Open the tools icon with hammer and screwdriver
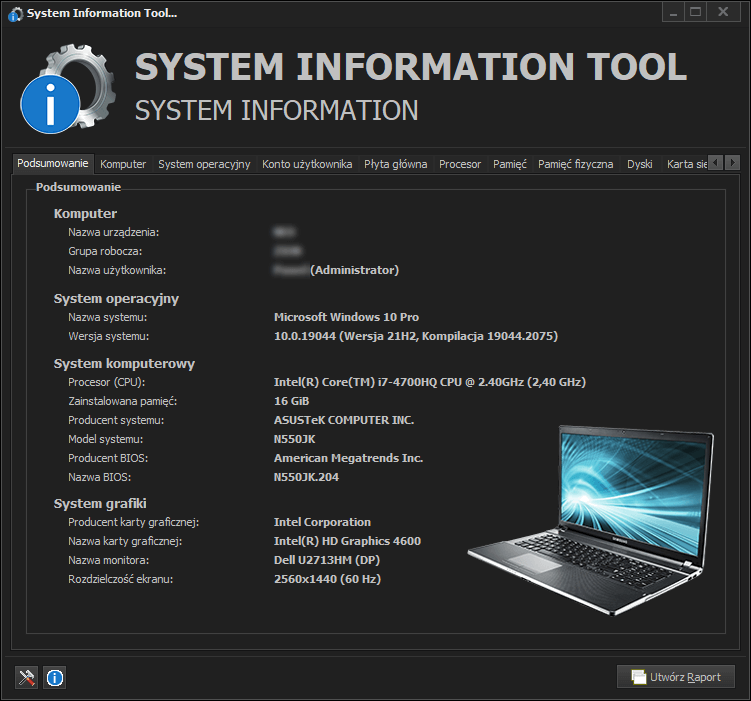751x701 pixels. (x=26, y=677)
